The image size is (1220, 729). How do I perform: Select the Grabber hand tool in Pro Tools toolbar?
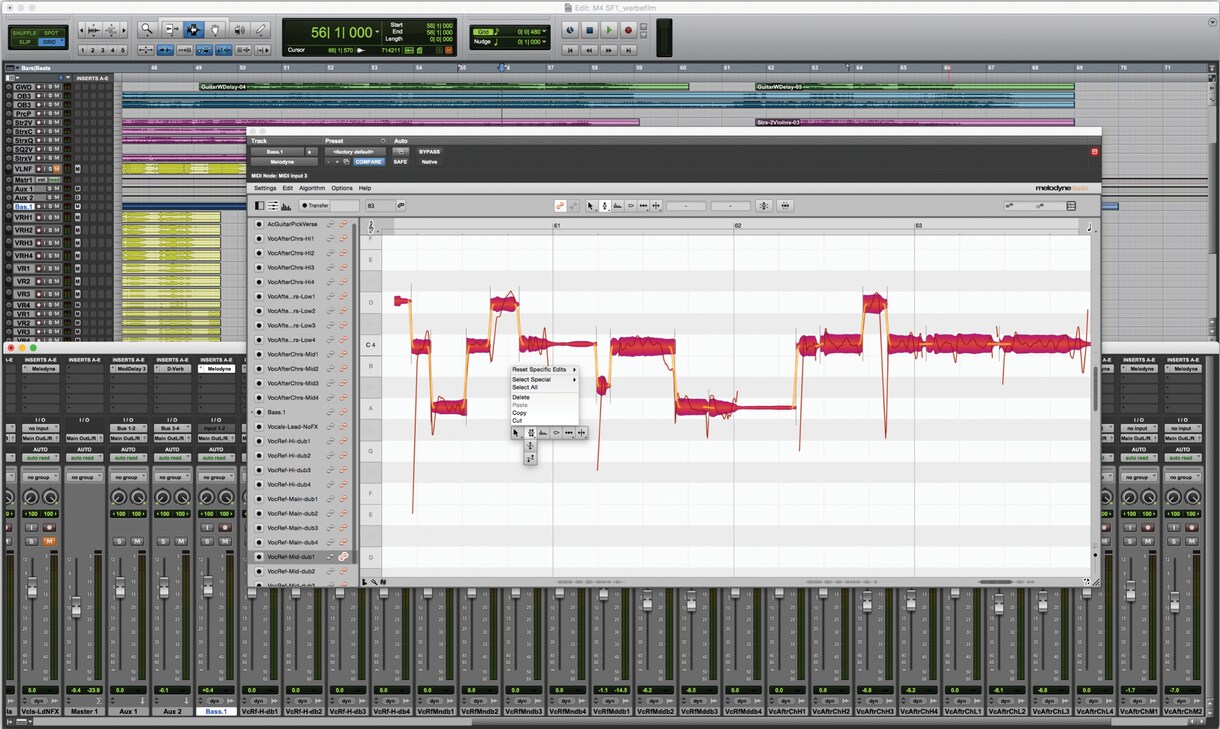(216, 30)
